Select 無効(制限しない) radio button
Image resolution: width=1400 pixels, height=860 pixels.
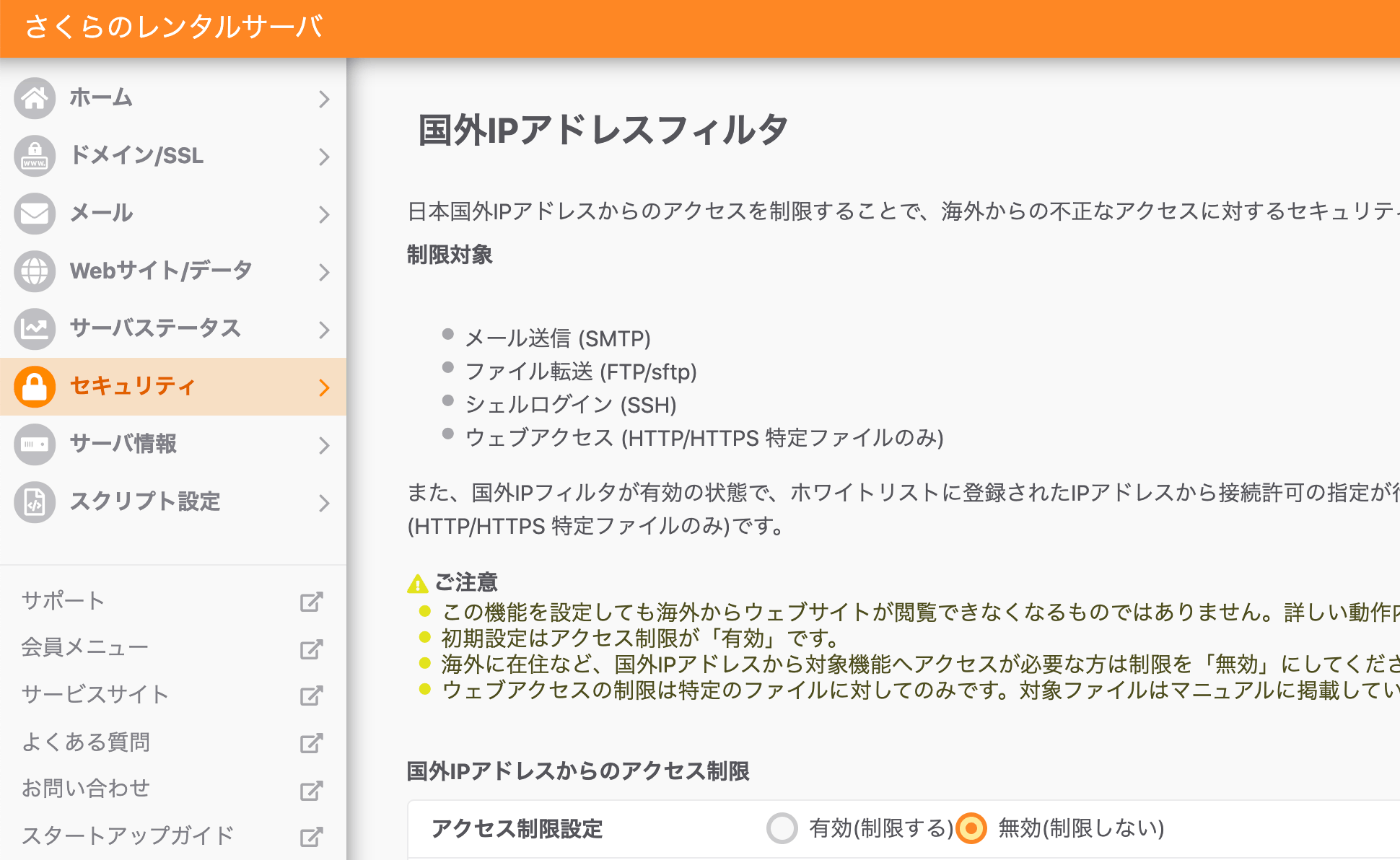[971, 828]
